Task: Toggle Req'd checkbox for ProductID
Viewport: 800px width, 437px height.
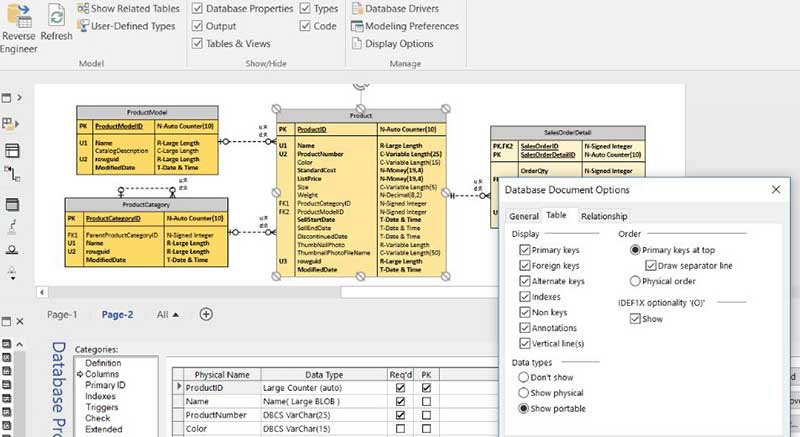Action: tap(401, 388)
